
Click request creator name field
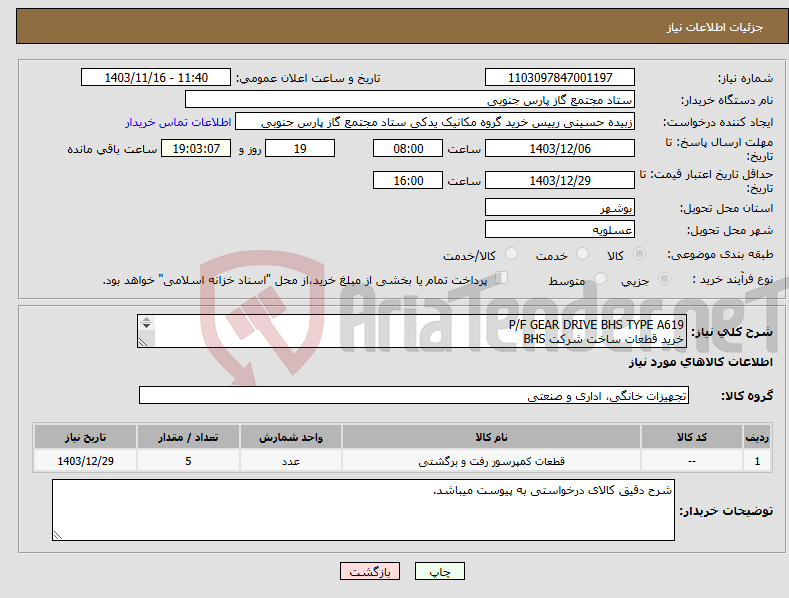(x=435, y=122)
